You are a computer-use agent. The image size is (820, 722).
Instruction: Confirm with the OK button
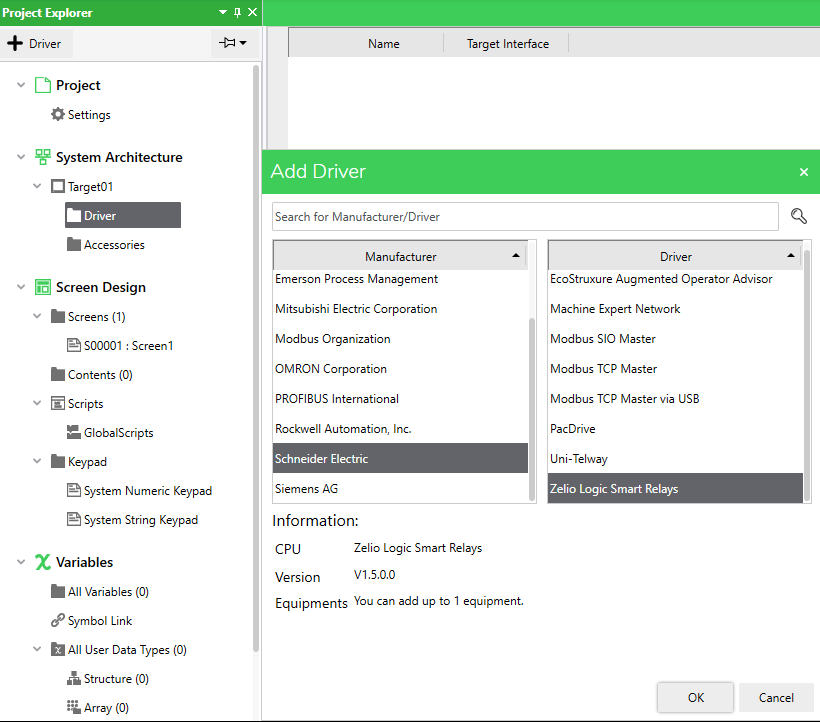tap(696, 697)
